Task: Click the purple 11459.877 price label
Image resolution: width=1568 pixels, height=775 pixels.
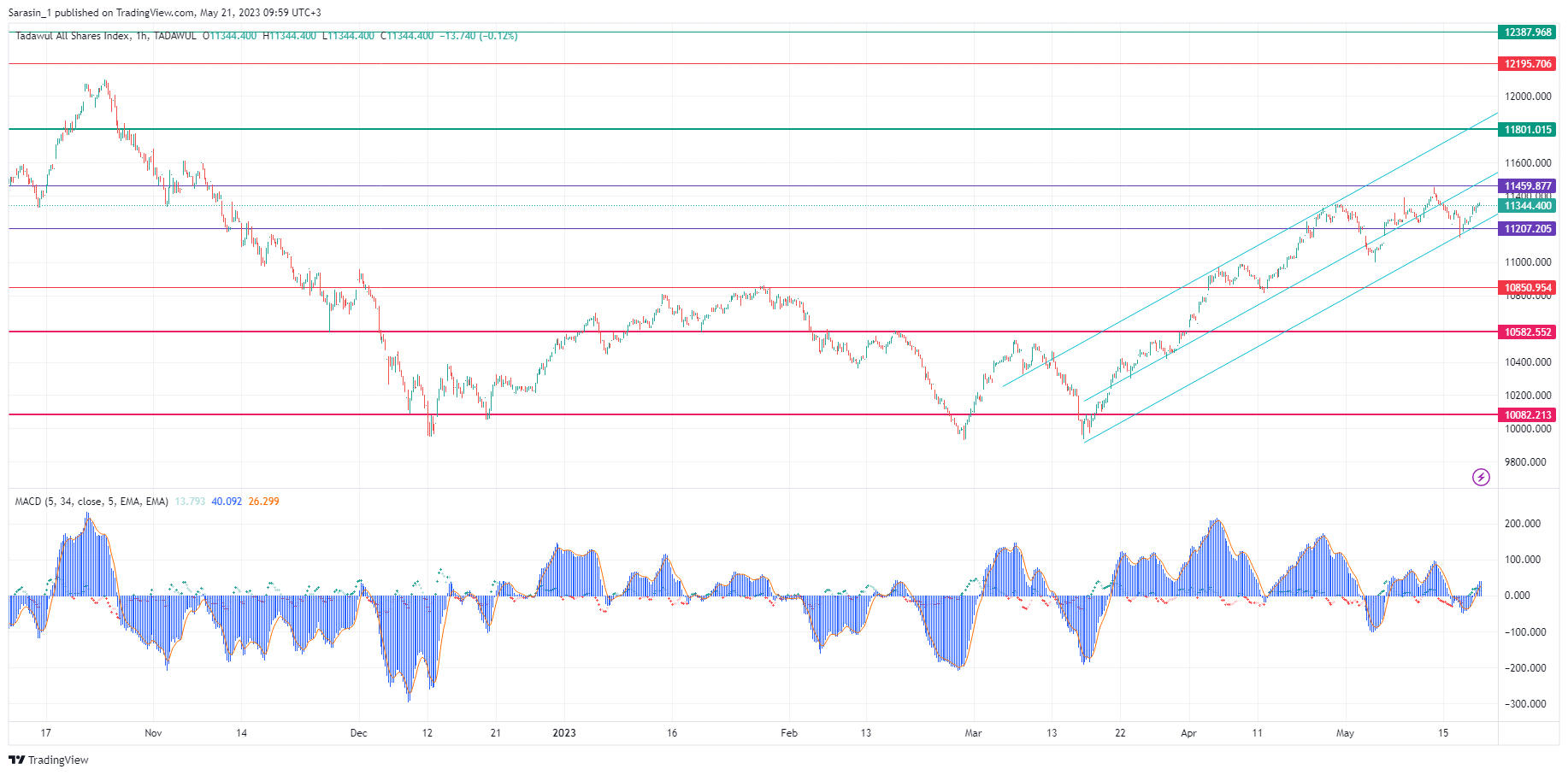Action: pyautogui.click(x=1527, y=186)
